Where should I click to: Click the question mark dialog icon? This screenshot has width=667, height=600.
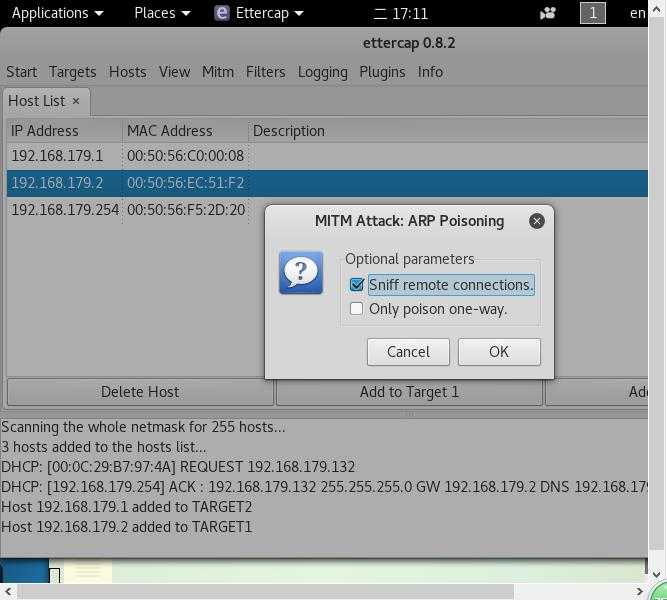(301, 272)
